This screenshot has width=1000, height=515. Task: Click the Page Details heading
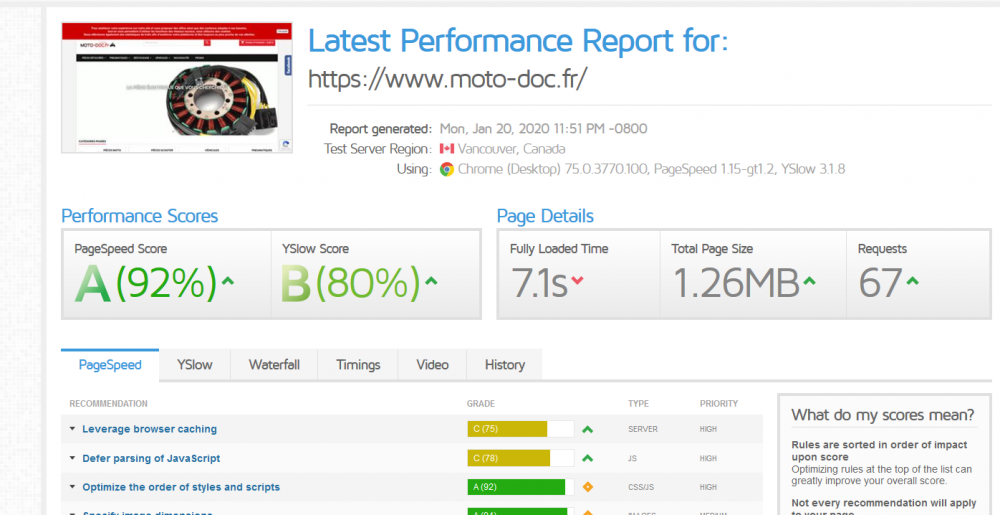545,216
